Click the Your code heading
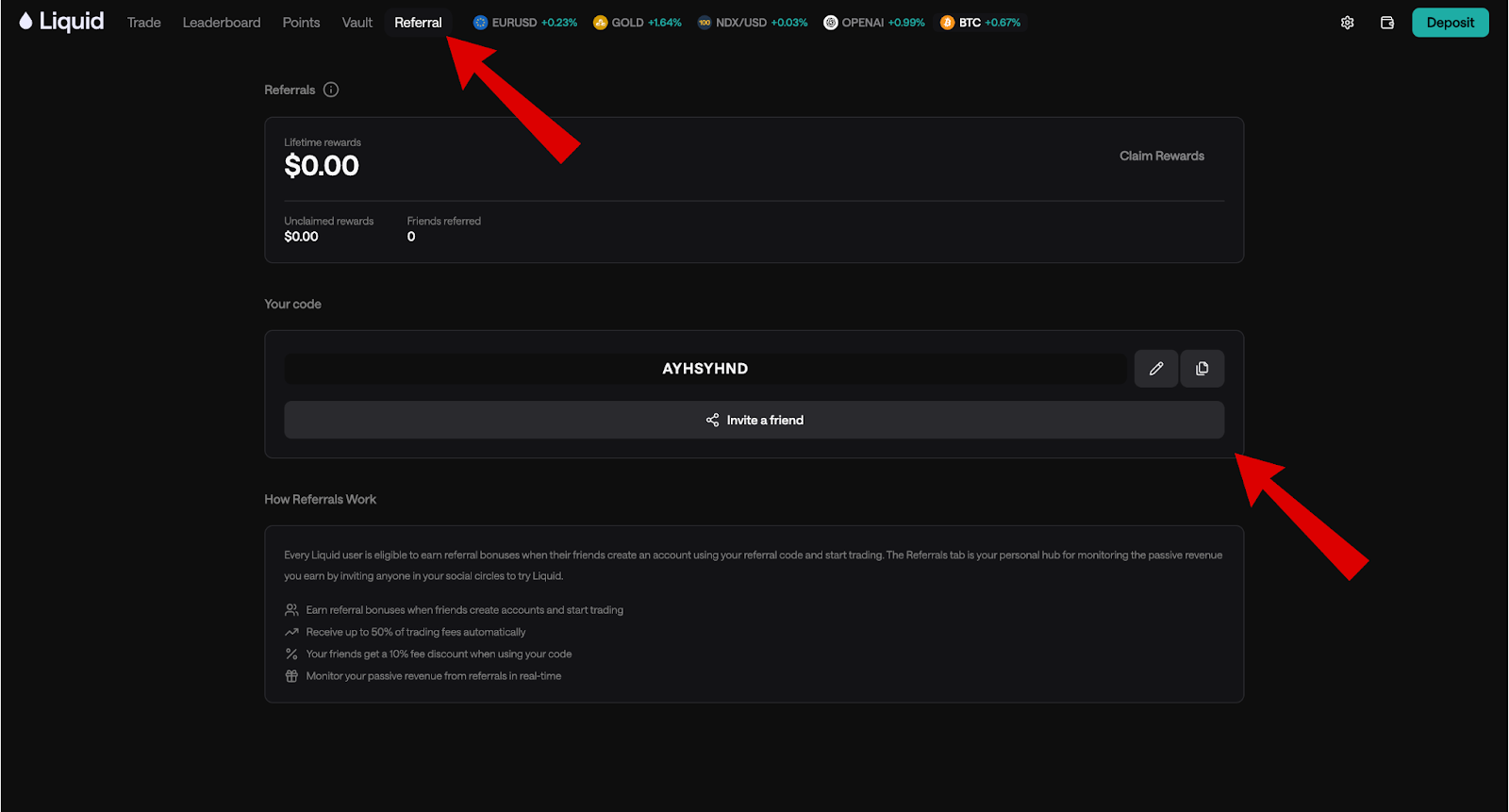Image resolution: width=1509 pixels, height=812 pixels. [293, 304]
